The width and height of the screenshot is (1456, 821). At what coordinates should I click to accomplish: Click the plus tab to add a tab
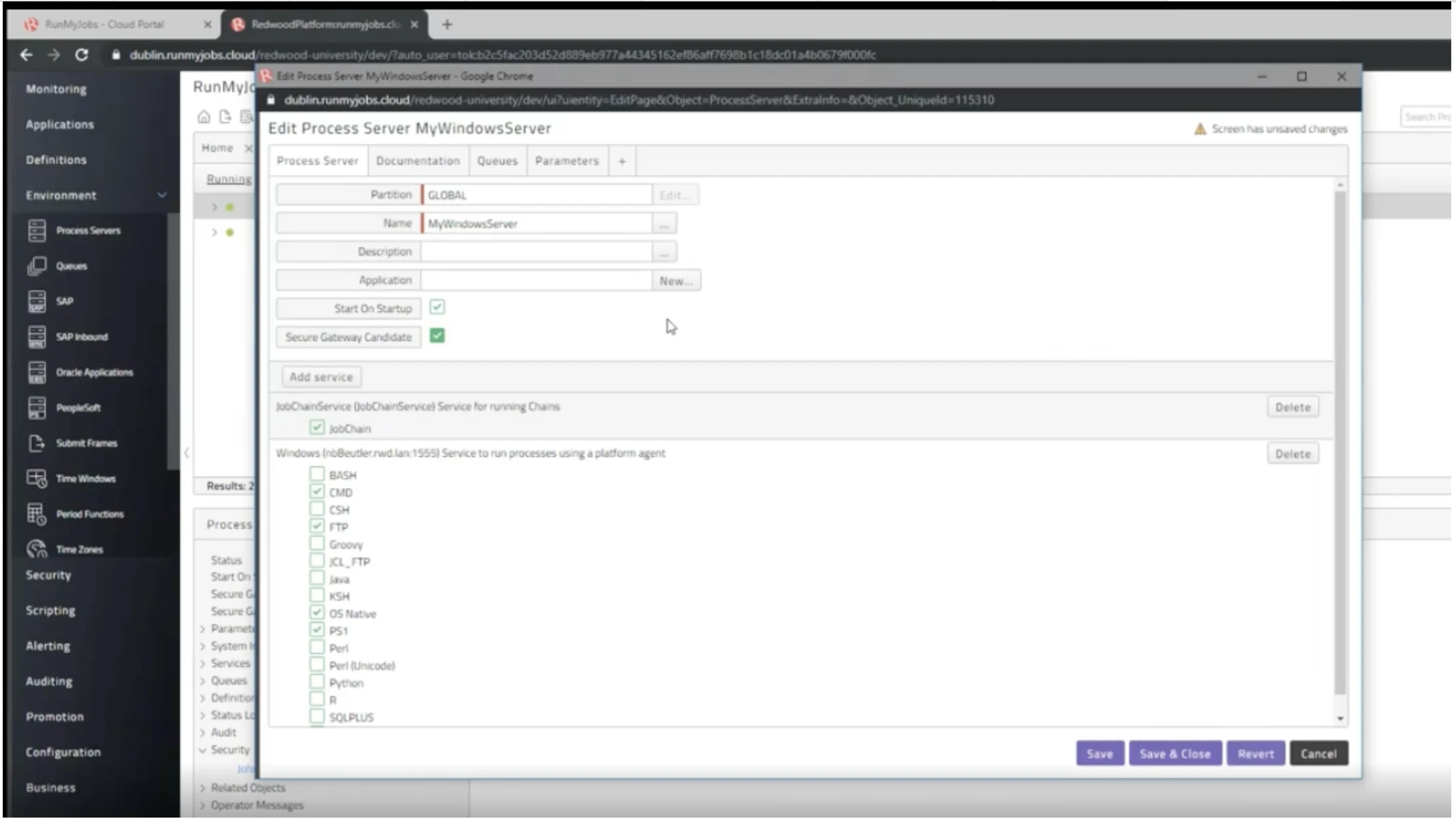[x=622, y=162]
